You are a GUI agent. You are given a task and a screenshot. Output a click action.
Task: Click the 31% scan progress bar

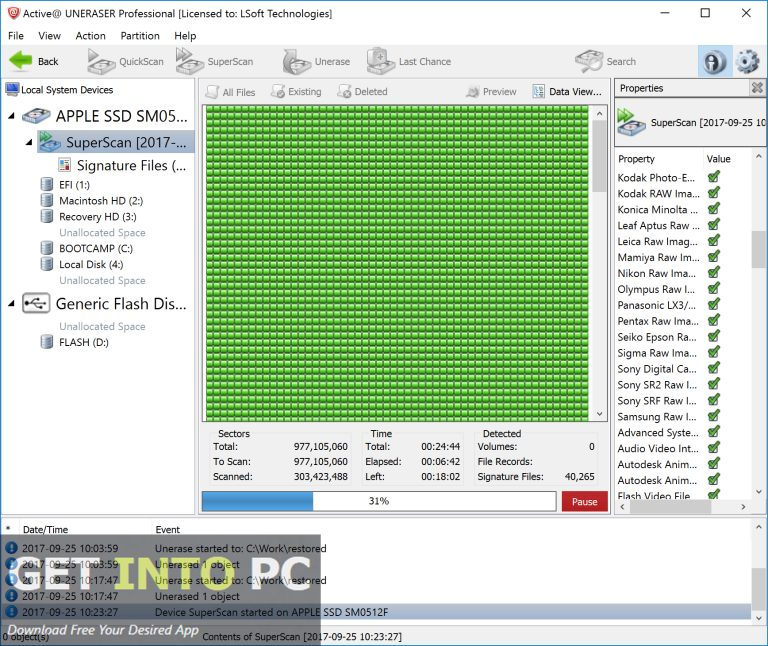379,501
